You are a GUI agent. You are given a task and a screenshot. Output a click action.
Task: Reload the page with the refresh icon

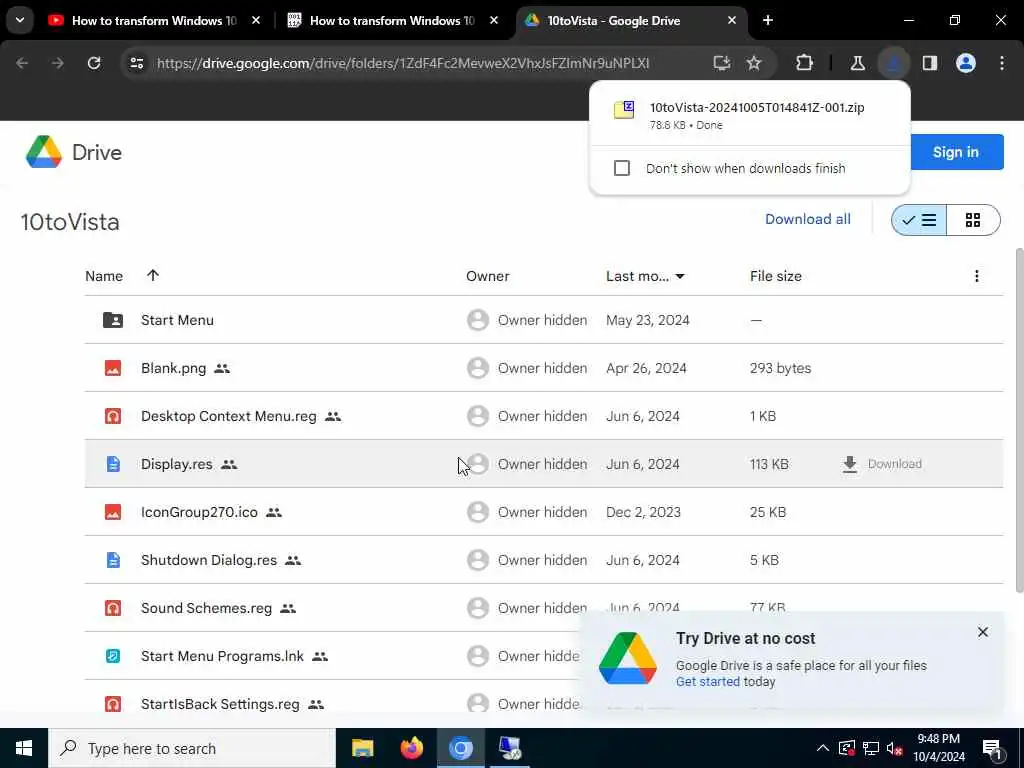pyautogui.click(x=94, y=63)
